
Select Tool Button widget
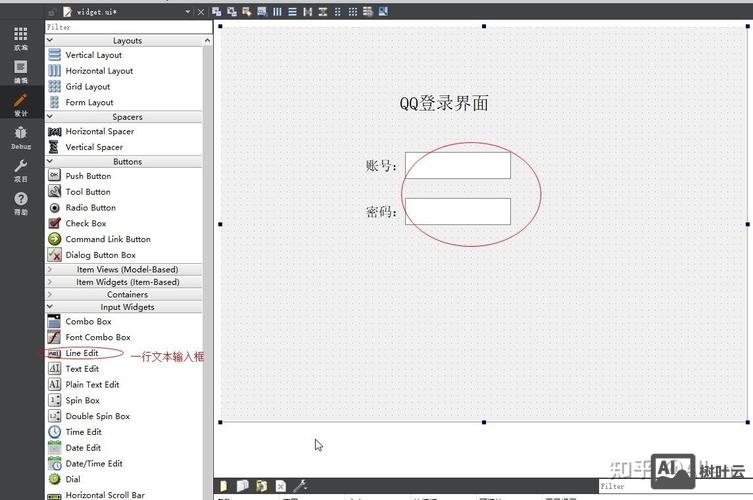124,192
